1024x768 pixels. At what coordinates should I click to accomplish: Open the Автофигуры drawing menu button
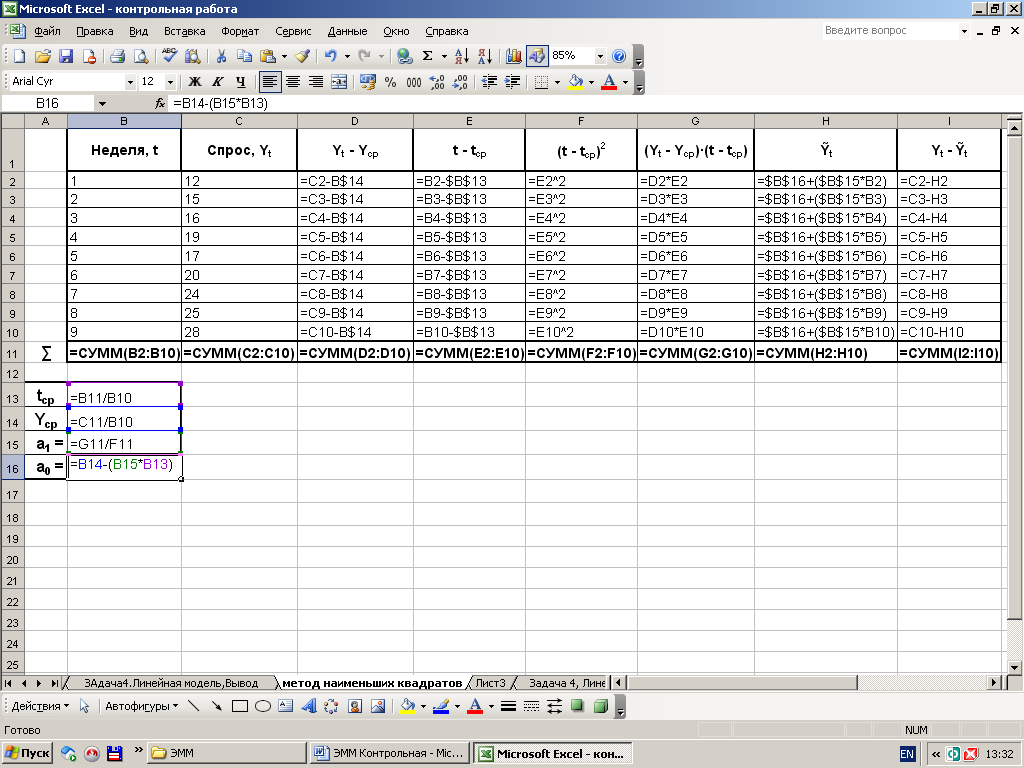click(143, 706)
